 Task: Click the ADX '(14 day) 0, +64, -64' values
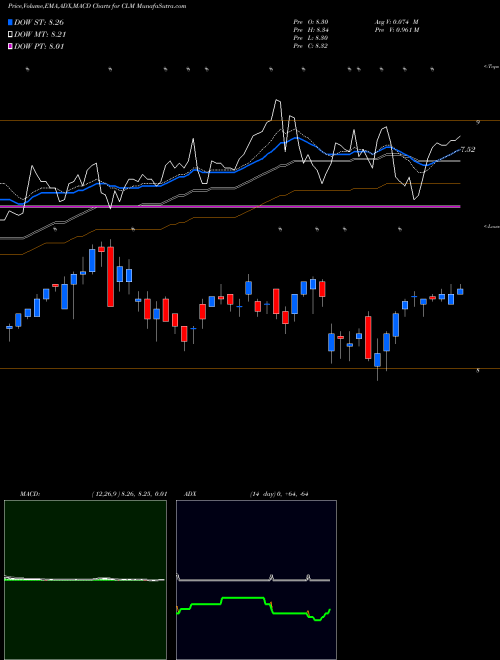pyautogui.click(x=279, y=494)
